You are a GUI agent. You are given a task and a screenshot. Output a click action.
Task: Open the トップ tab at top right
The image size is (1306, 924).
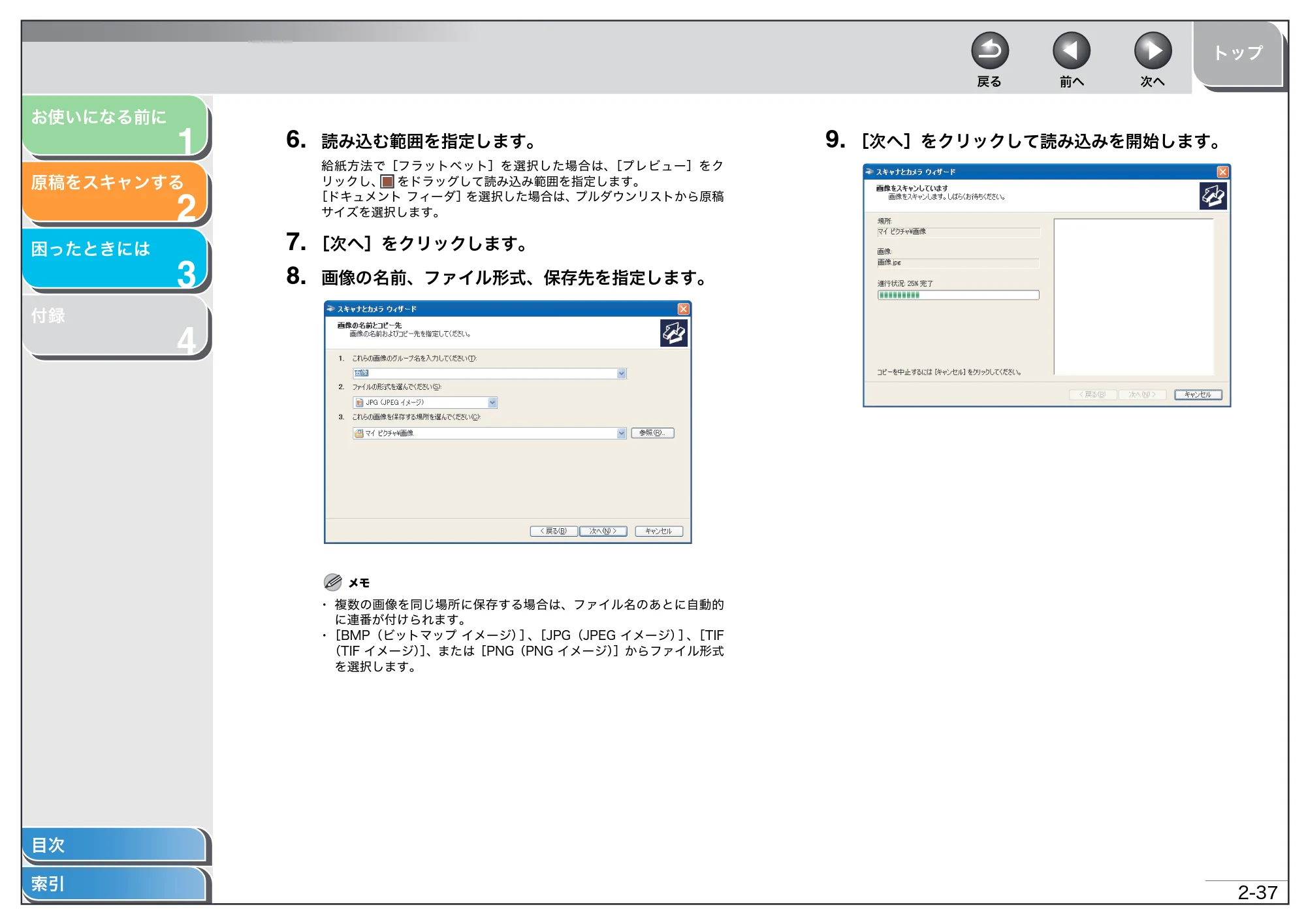1238,54
